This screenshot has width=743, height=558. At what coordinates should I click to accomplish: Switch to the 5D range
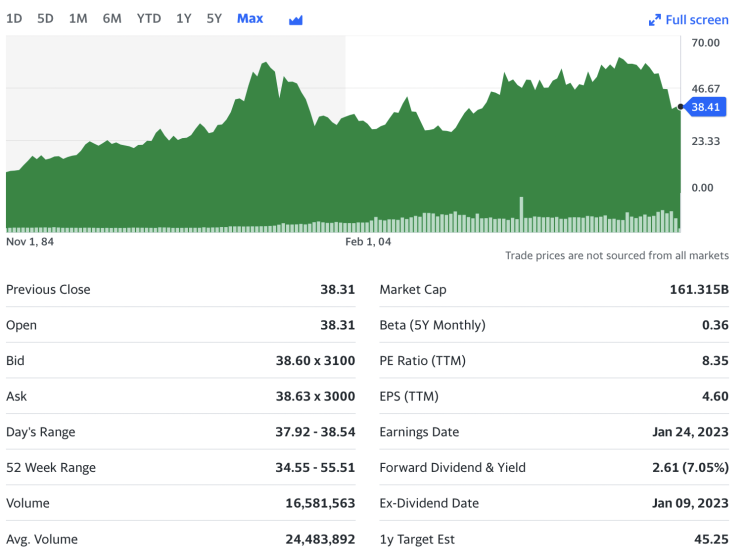click(x=45, y=19)
